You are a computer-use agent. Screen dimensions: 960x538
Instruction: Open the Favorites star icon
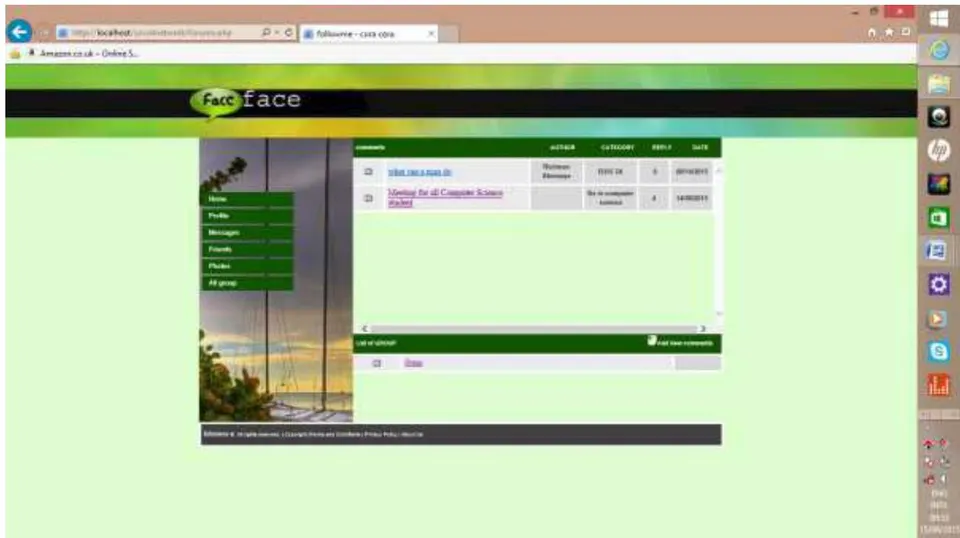888,32
